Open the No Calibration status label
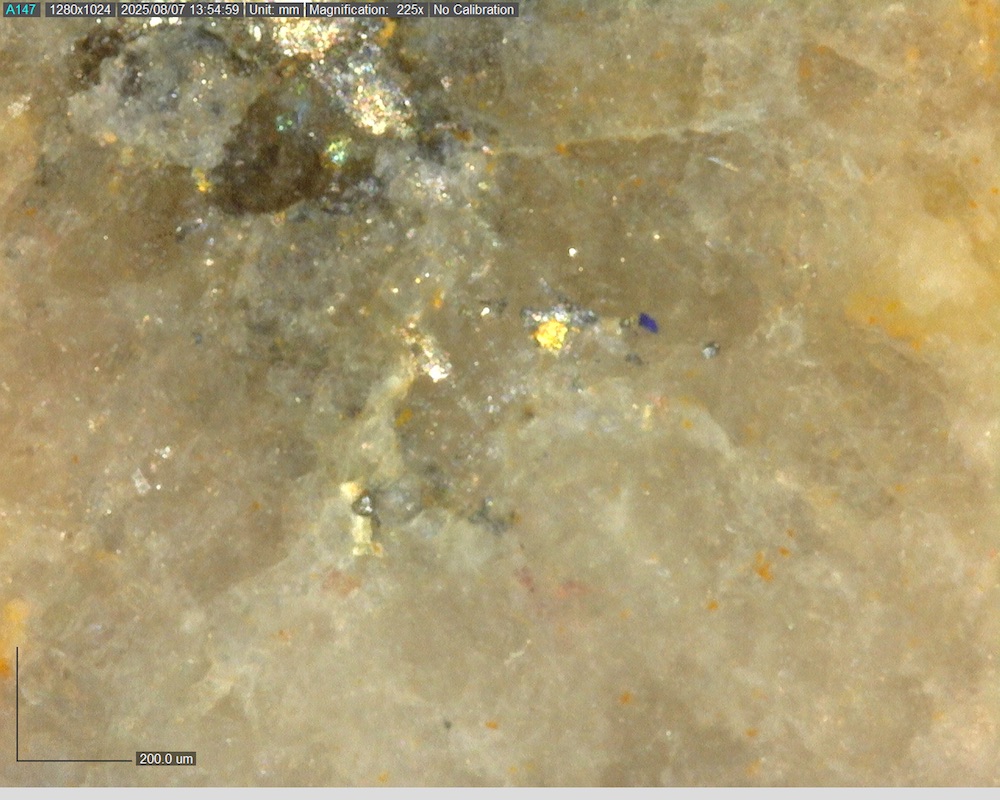 474,10
